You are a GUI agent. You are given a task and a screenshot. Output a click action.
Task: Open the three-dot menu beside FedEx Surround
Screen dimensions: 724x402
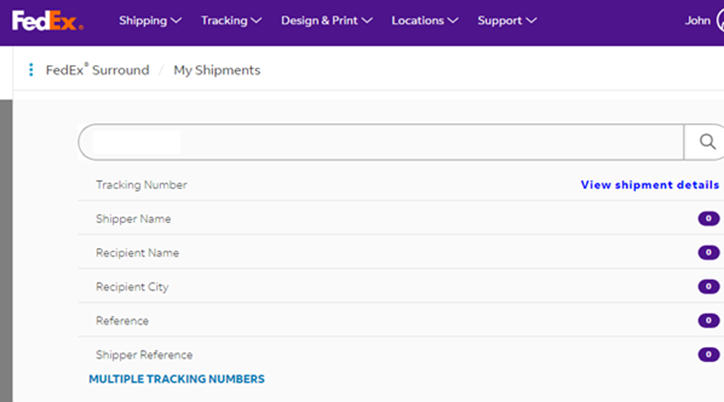(x=31, y=70)
